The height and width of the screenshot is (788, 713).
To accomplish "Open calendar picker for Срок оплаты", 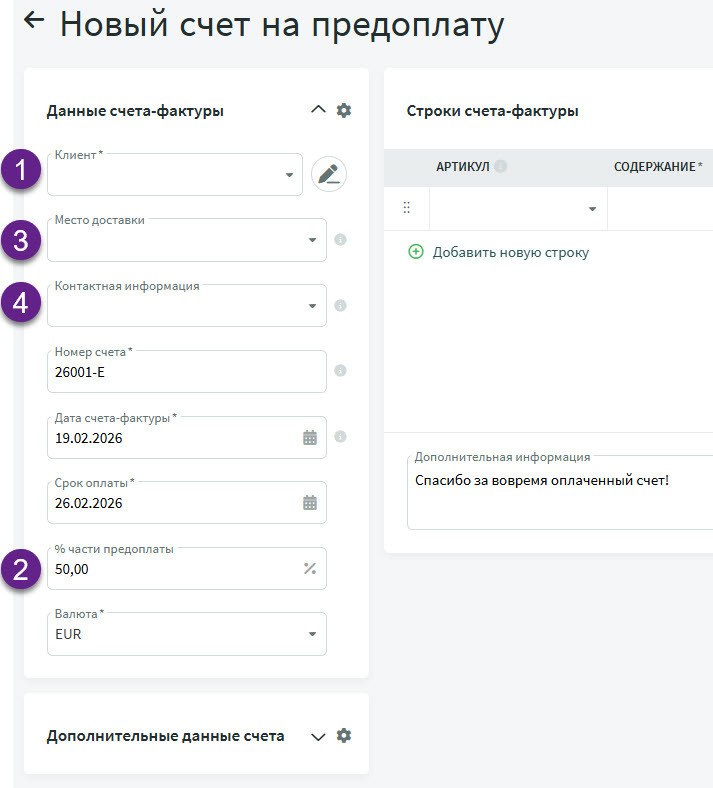I will pos(310,503).
